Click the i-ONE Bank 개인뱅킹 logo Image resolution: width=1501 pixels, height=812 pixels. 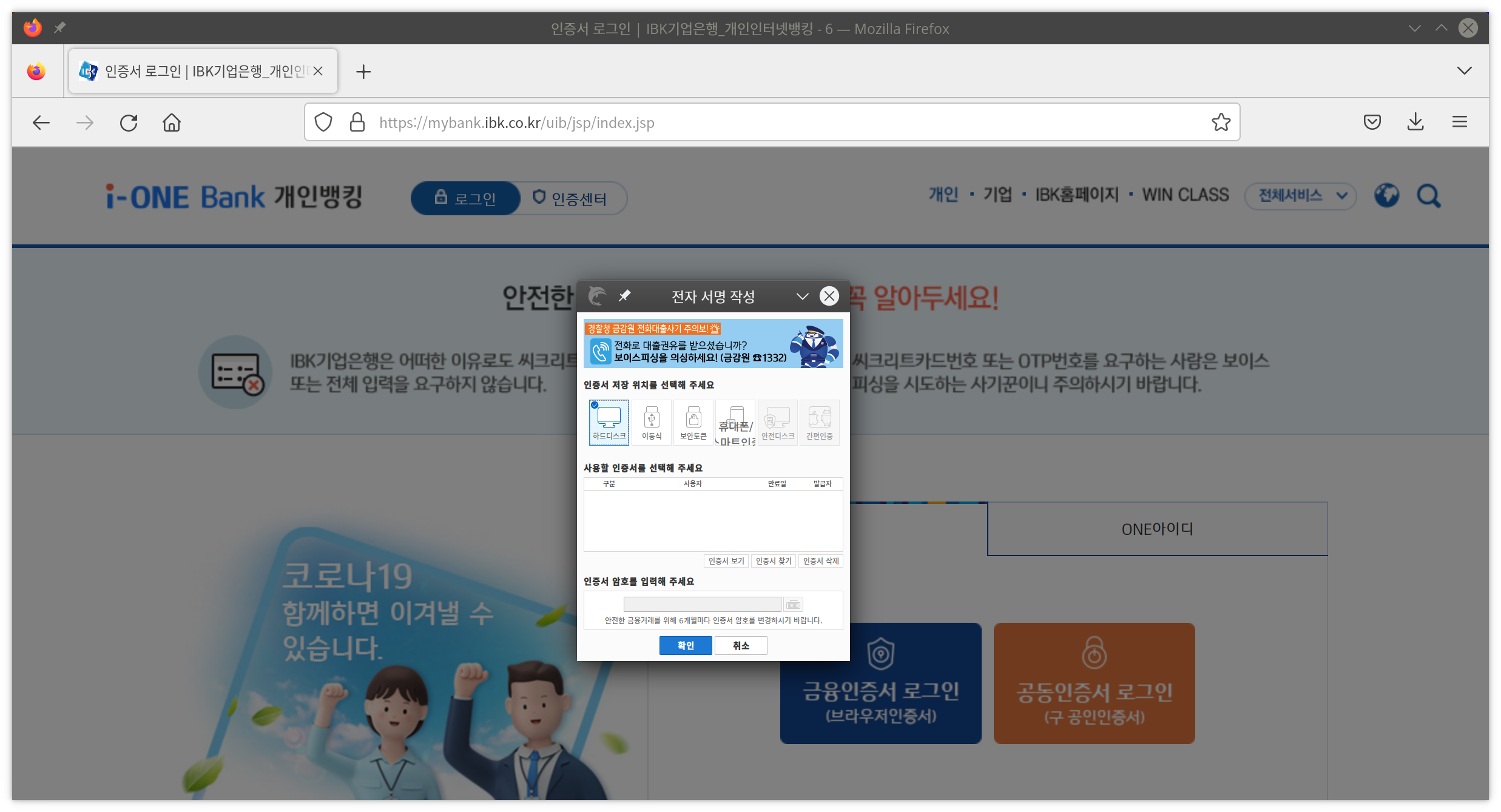pyautogui.click(x=234, y=197)
